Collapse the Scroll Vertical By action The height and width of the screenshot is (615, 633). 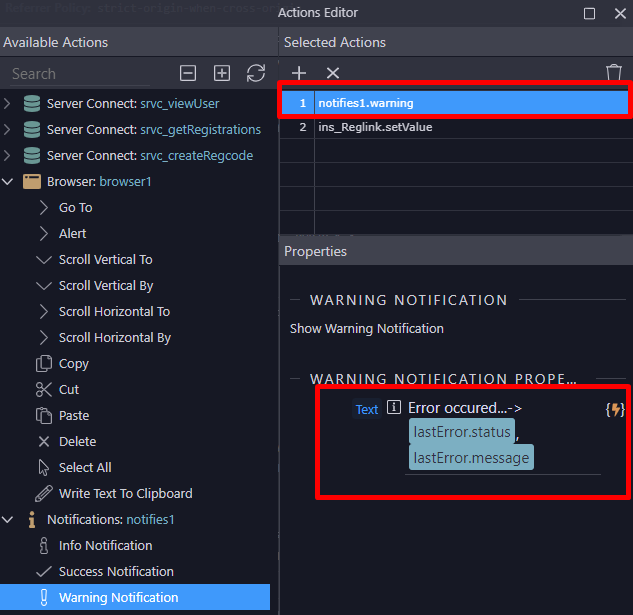[x=44, y=285]
